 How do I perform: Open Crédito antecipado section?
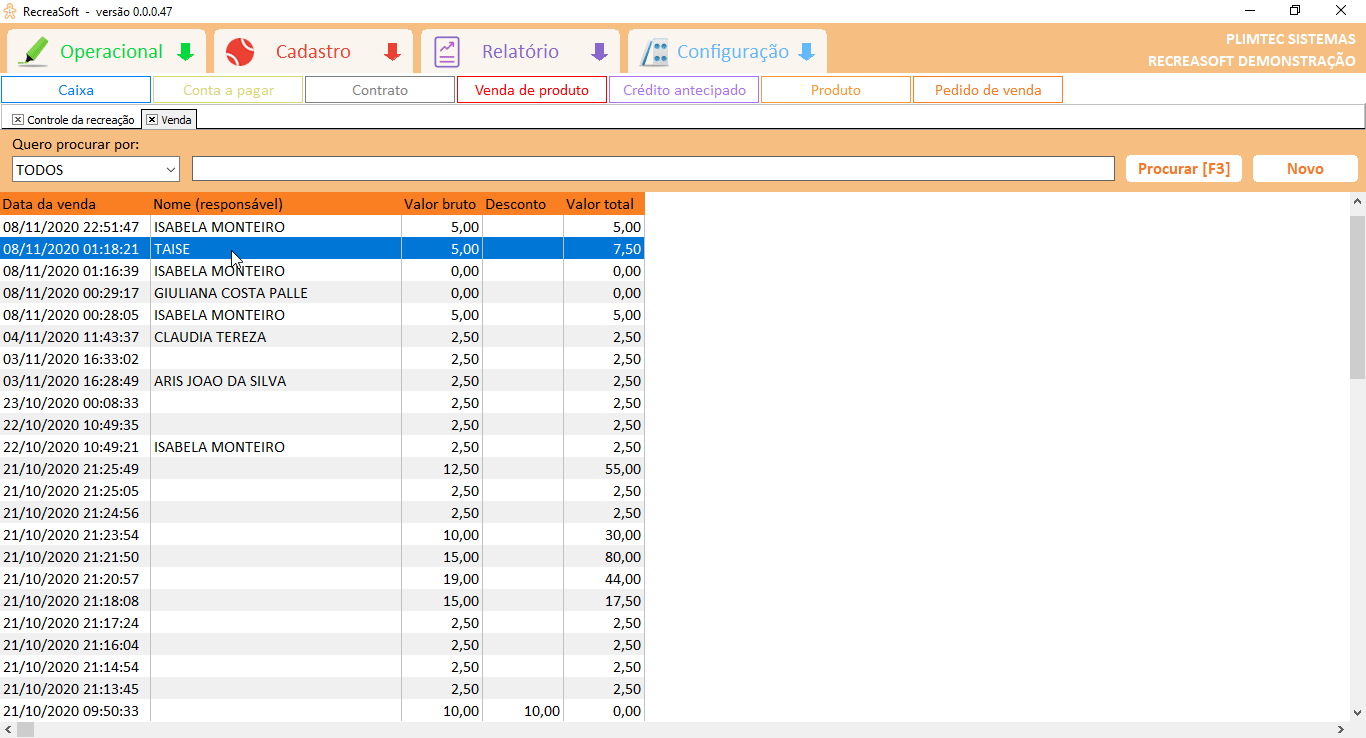[684, 90]
